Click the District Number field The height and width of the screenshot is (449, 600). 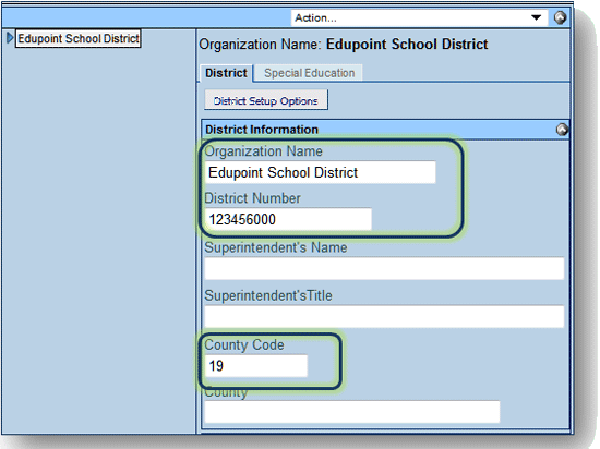coord(288,219)
